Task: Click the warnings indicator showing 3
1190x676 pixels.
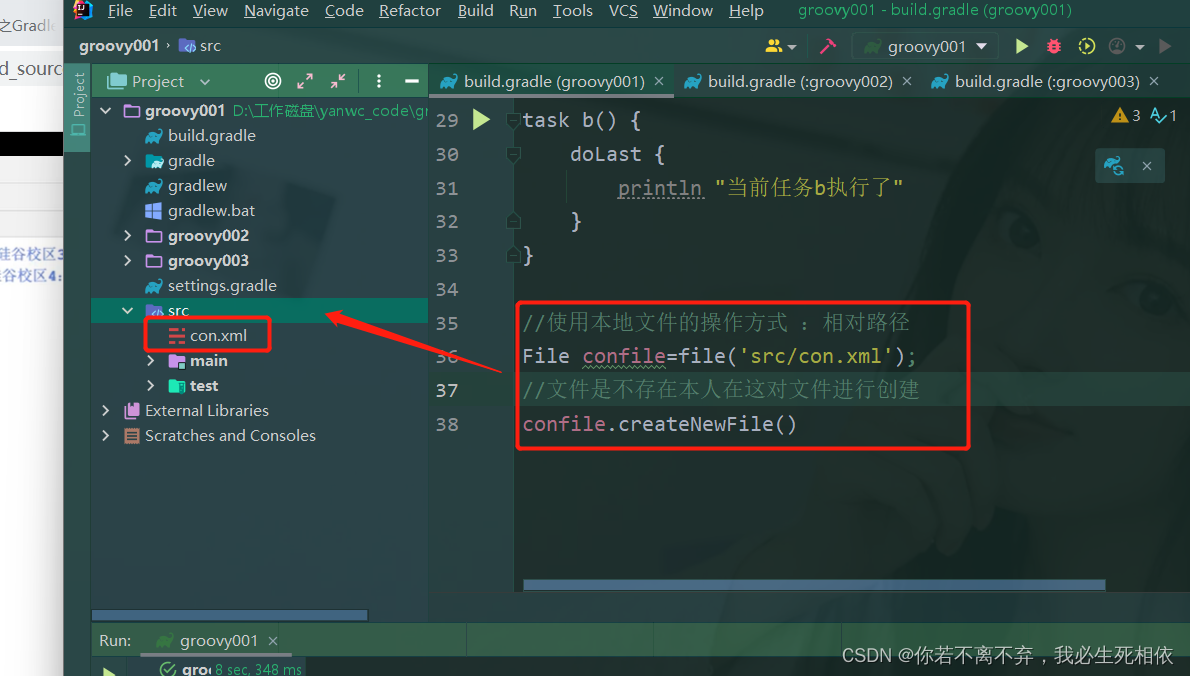Action: coord(1125,115)
